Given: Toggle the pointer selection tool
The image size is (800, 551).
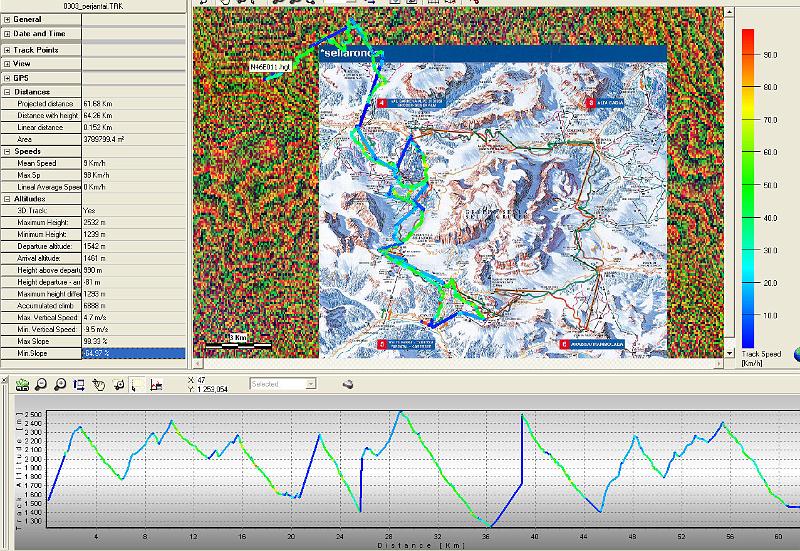Looking at the screenshot, I should click(x=137, y=385).
